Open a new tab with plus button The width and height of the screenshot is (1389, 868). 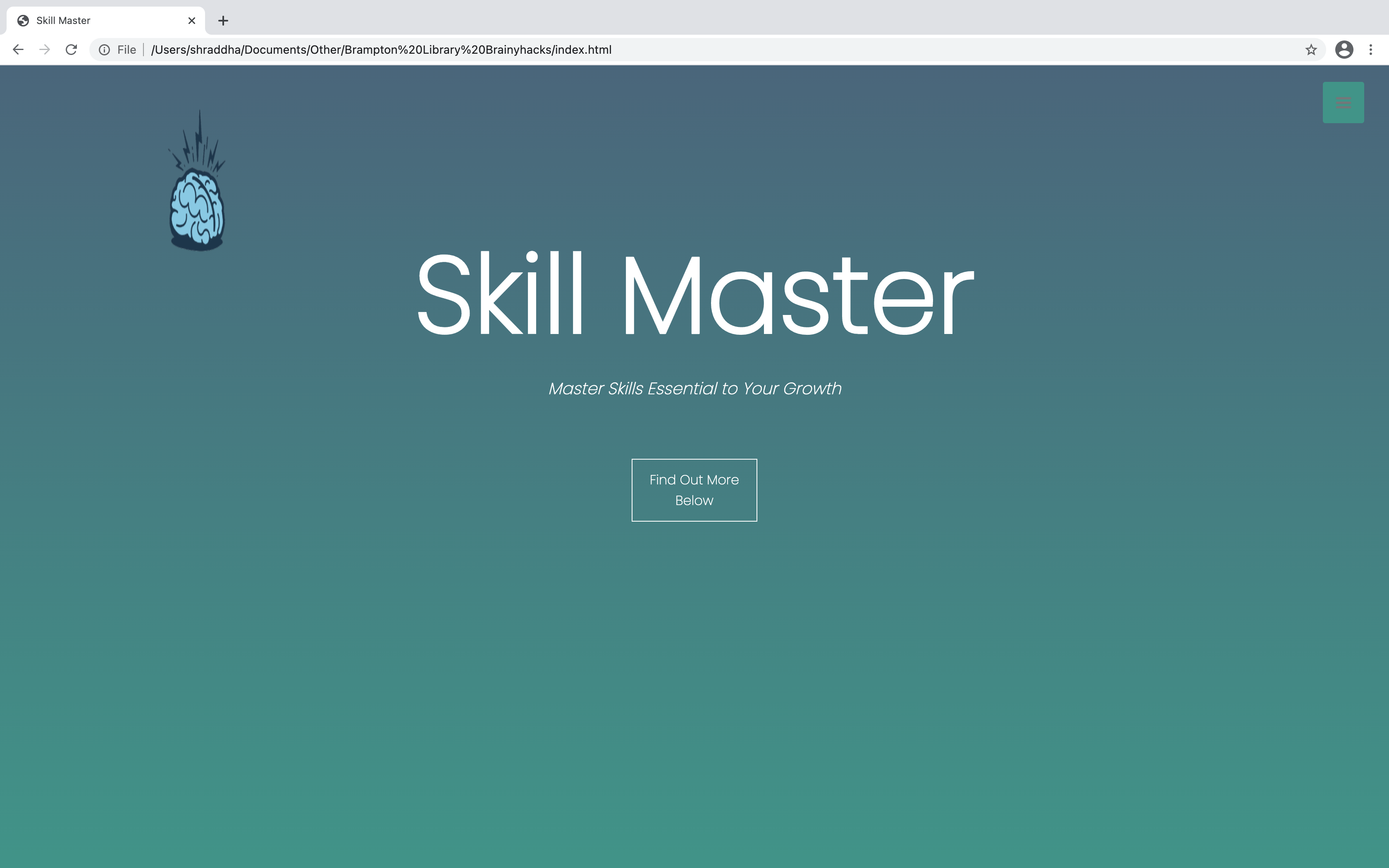223,21
